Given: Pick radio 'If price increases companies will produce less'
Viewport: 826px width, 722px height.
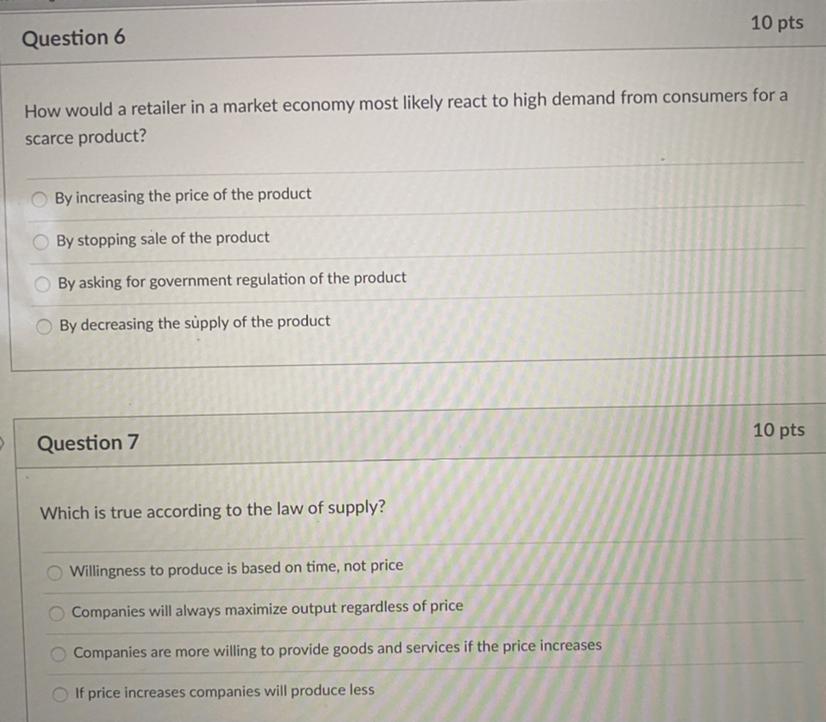Looking at the screenshot, I should point(60,694).
